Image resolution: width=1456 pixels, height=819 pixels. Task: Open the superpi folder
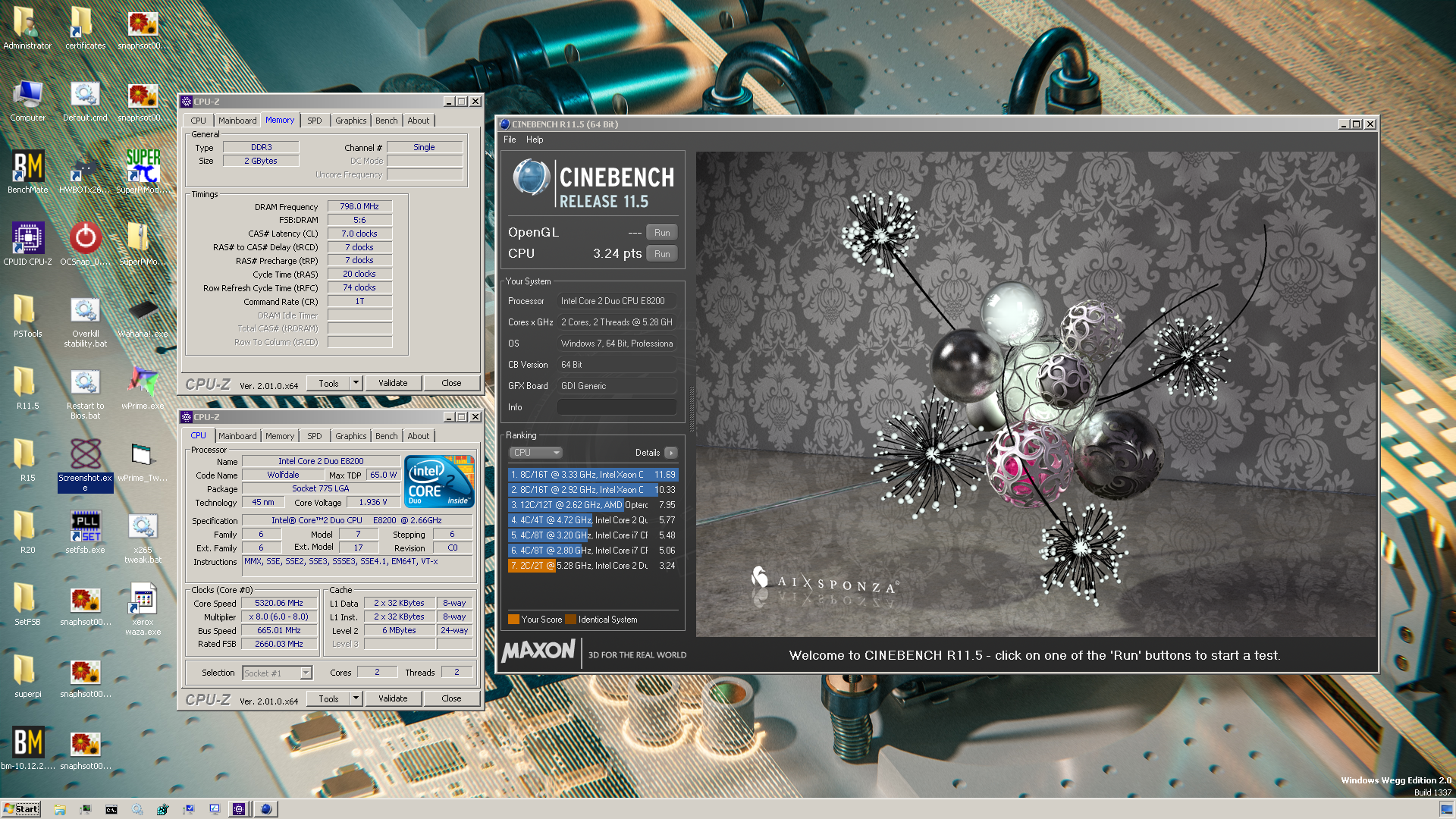coord(27,676)
